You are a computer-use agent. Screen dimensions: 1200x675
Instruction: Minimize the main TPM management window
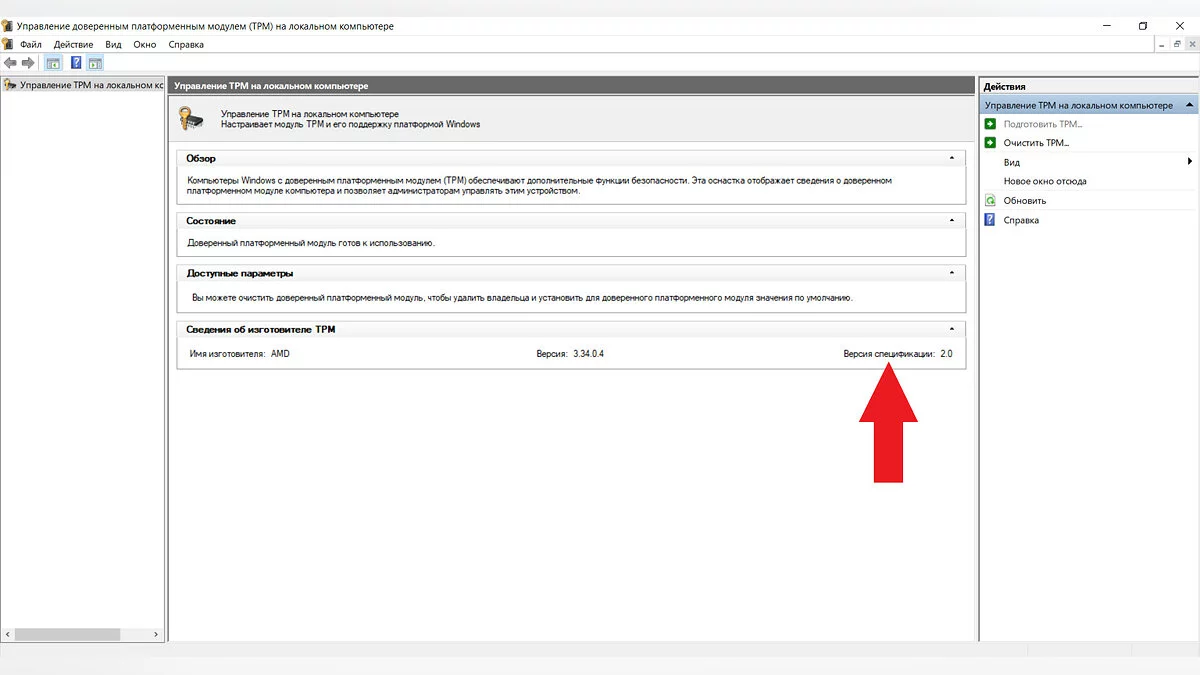click(1107, 26)
